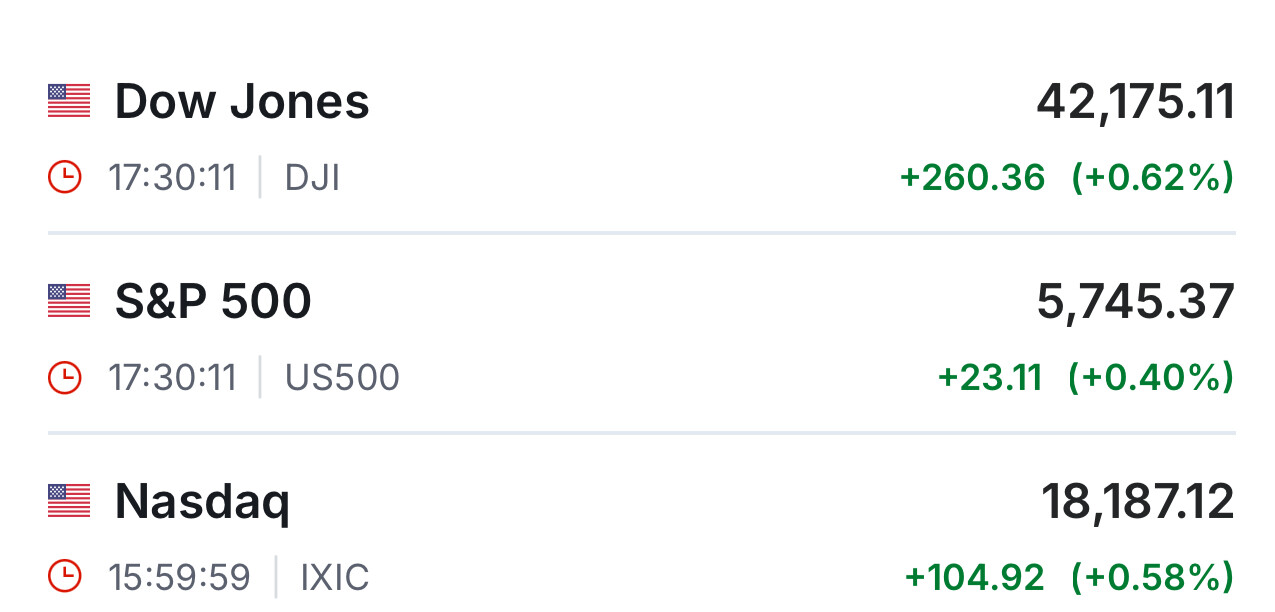The height and width of the screenshot is (612, 1275).
Task: Click the US flag icon beside Dow Jones
Action: click(x=69, y=101)
